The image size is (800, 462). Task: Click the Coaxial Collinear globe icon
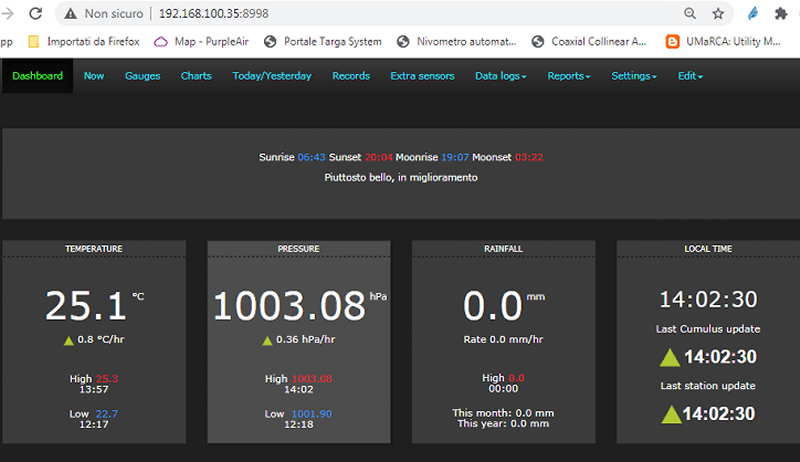(538, 42)
